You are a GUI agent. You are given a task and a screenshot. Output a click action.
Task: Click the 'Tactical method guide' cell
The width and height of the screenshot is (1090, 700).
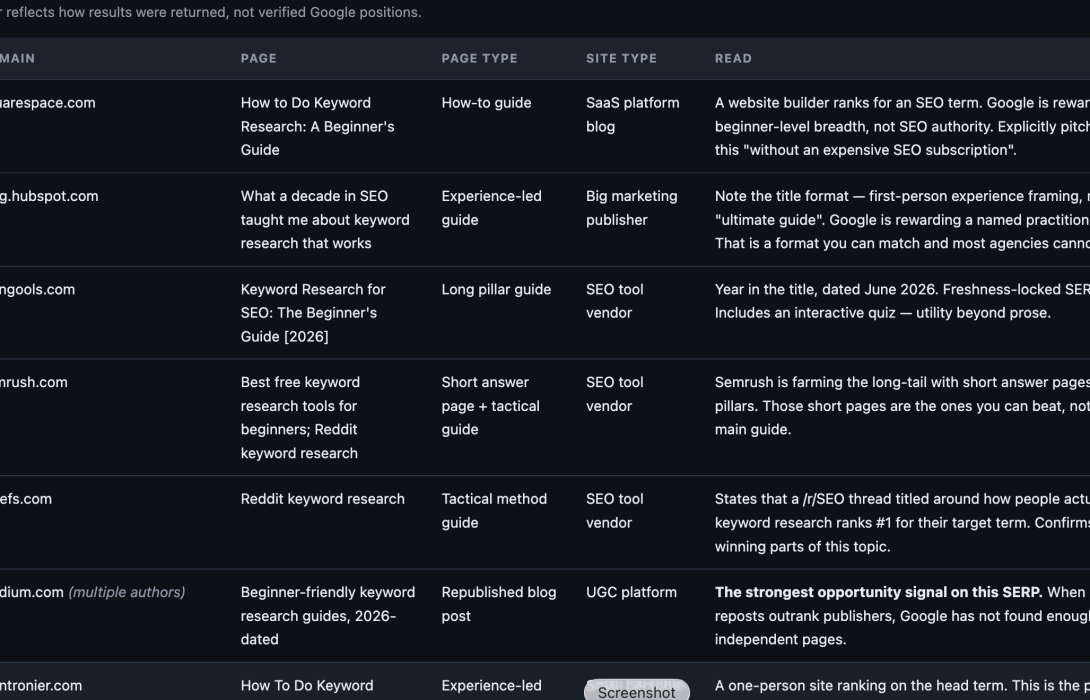pyautogui.click(x=494, y=511)
